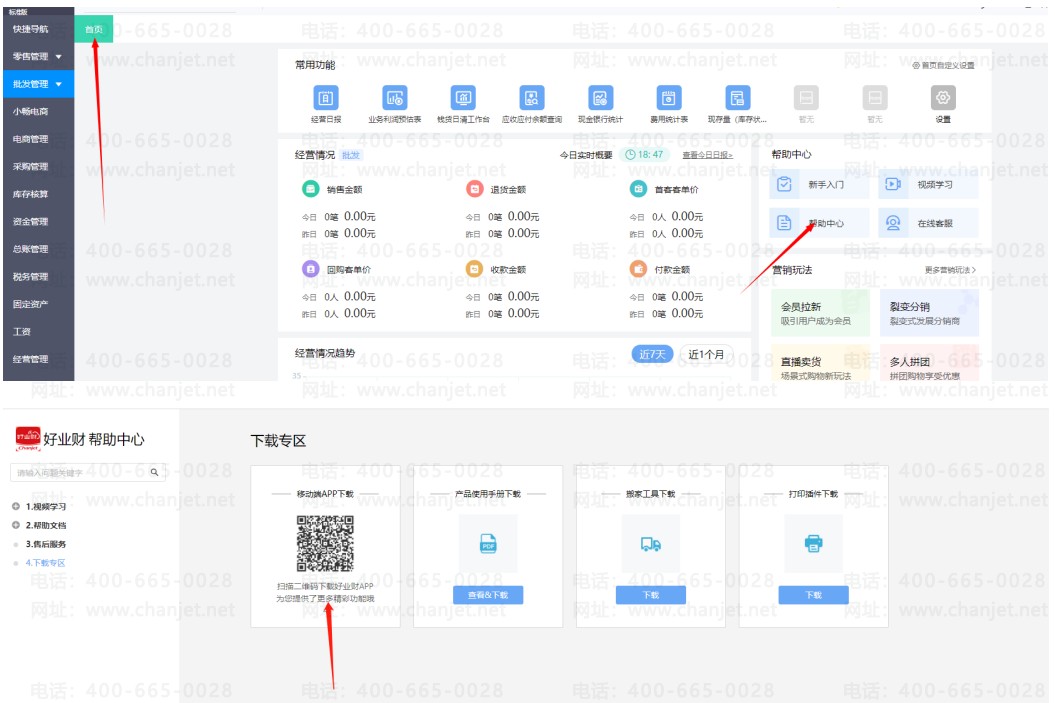This screenshot has width=1055, height=703.
Task: Click the 18:47 realtime clock badge
Action: (645, 154)
